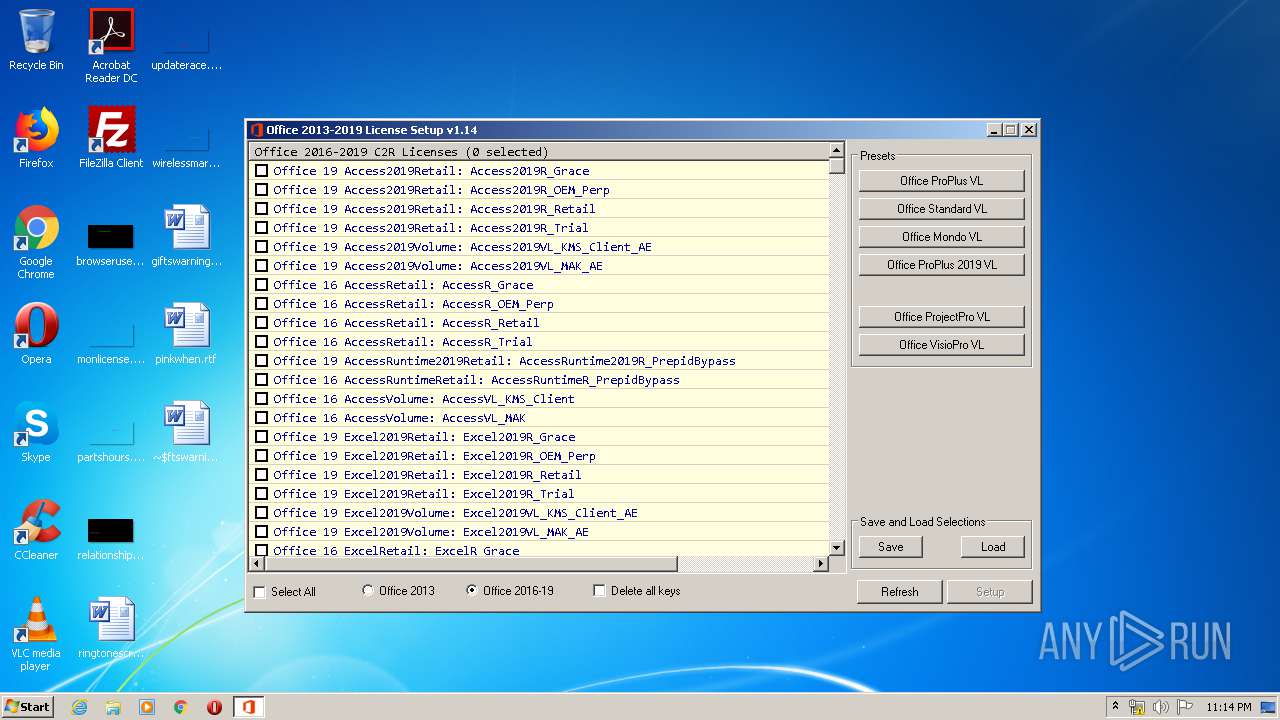Check Excel2019R_Grace license checkbox

[x=261, y=437]
